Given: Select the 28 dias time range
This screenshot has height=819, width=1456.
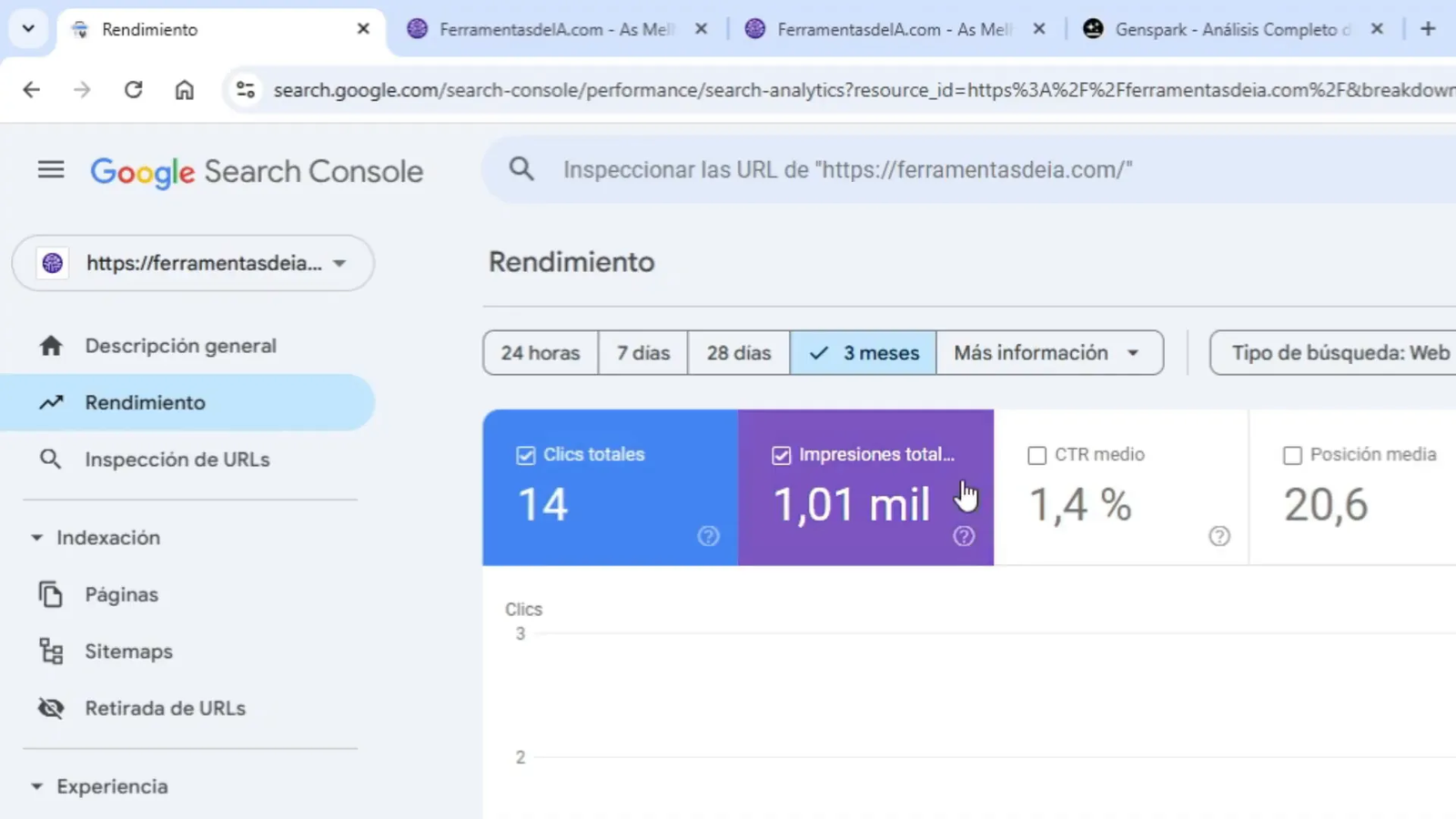Looking at the screenshot, I should tap(737, 352).
